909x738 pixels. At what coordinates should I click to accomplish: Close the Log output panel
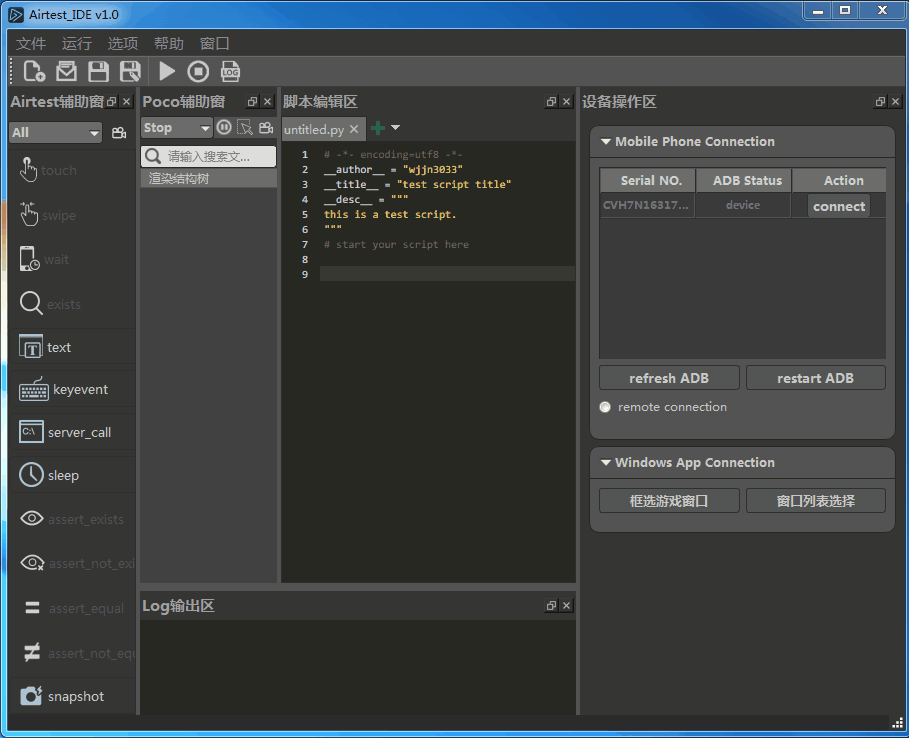click(566, 605)
